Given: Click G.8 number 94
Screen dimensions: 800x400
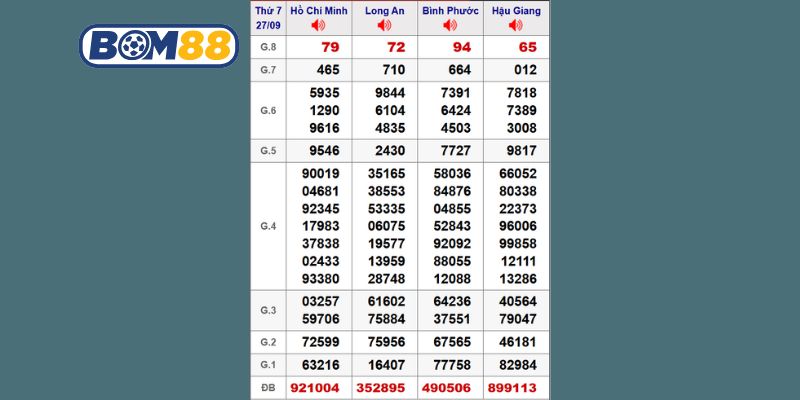Looking at the screenshot, I should (x=462, y=47).
